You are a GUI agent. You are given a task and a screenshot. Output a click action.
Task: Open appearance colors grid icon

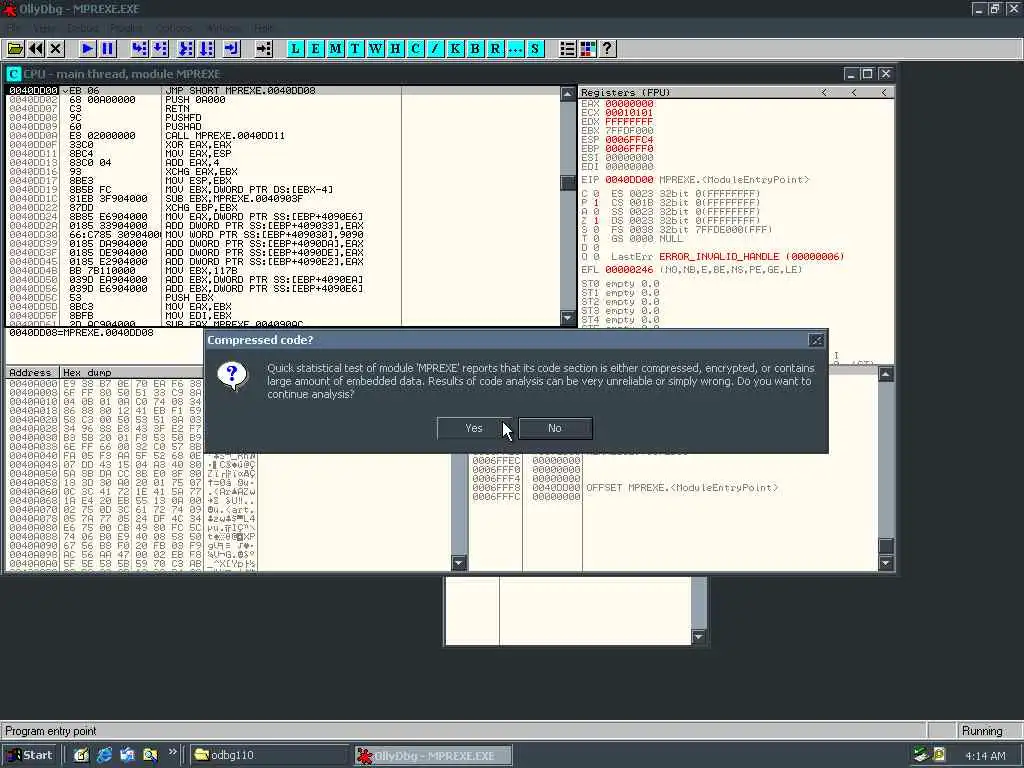coord(588,49)
